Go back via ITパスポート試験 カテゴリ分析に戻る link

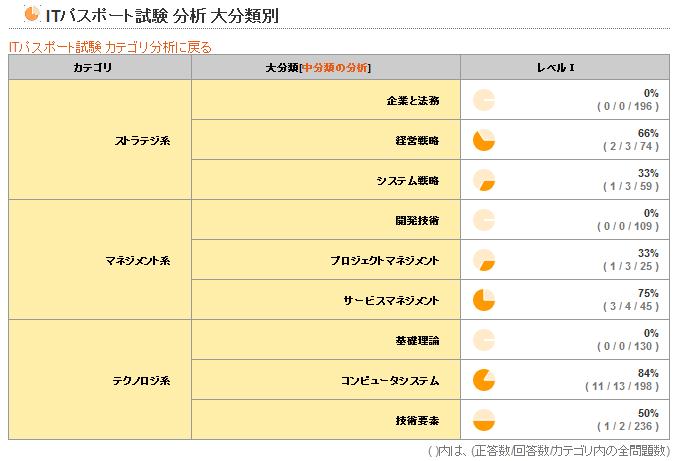tap(110, 47)
